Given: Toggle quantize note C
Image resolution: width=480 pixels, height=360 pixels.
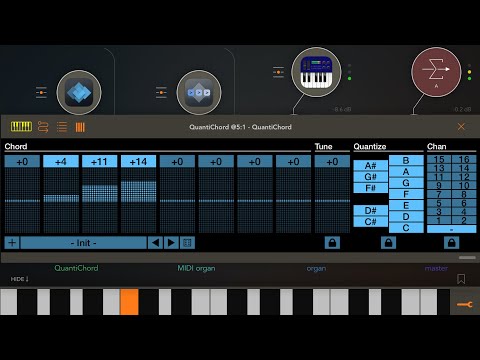Looking at the screenshot, I should (x=406, y=228).
